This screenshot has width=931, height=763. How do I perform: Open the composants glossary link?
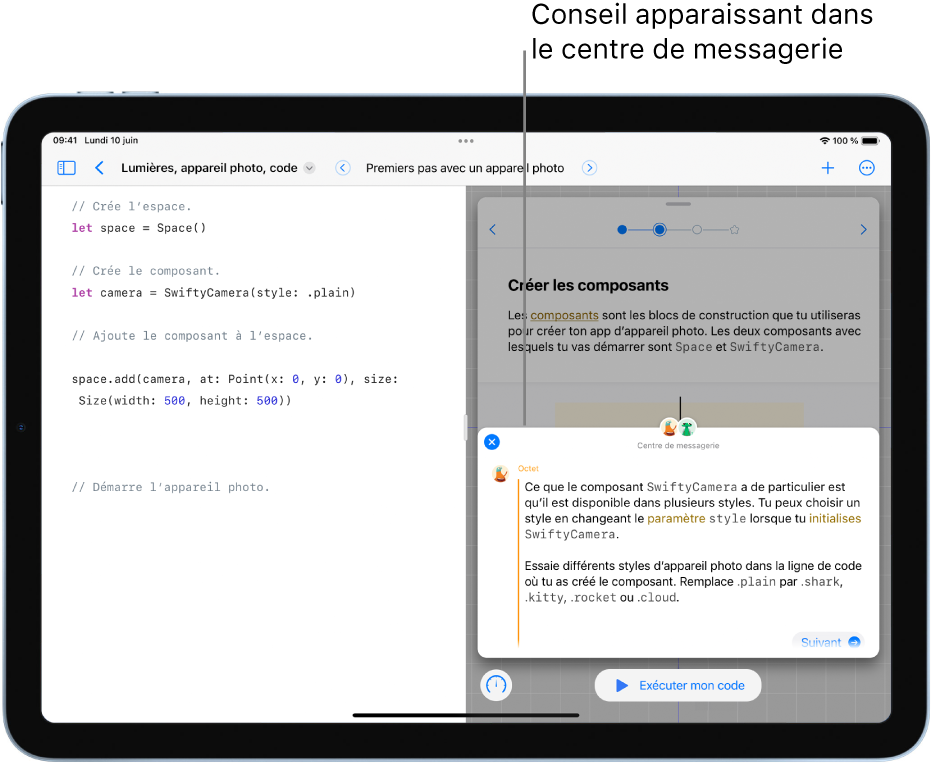coord(564,315)
